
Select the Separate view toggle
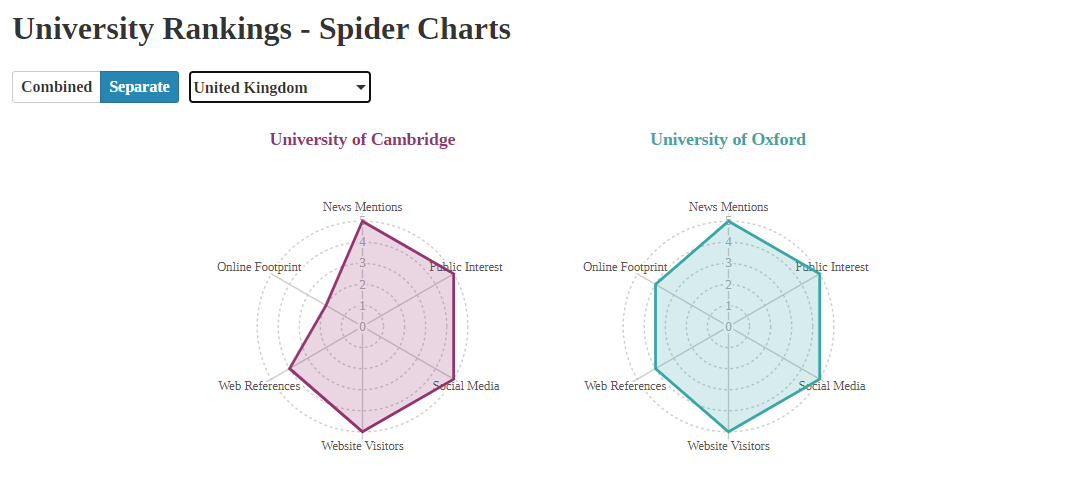point(139,87)
